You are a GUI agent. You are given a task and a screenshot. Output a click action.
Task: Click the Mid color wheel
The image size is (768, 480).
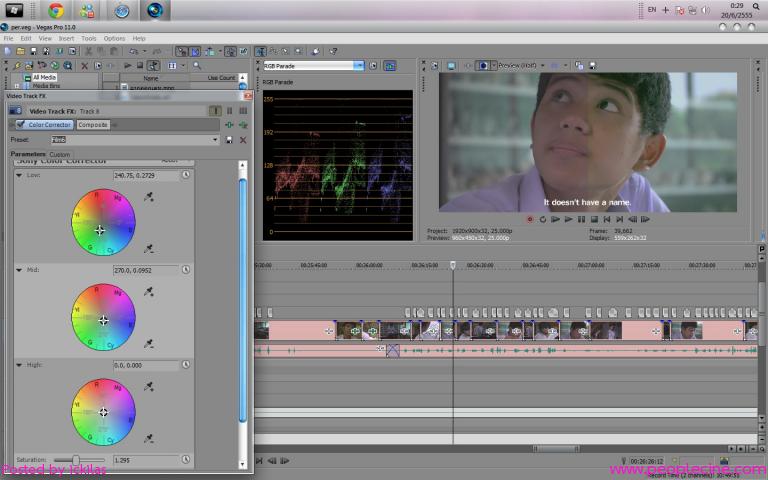coord(103,317)
